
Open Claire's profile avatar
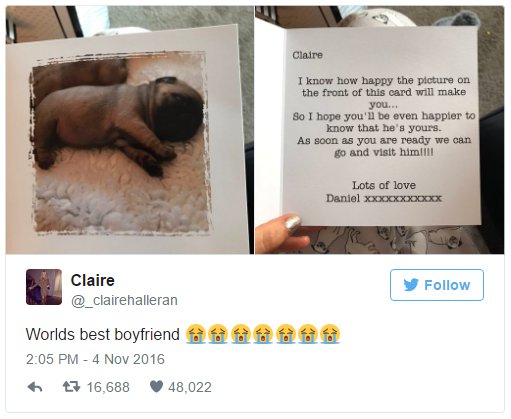point(44,287)
